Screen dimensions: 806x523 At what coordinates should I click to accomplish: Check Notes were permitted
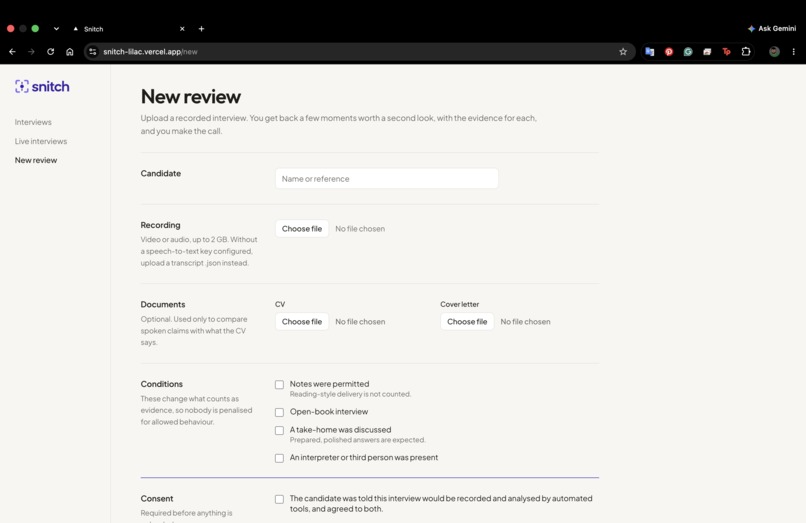click(279, 385)
